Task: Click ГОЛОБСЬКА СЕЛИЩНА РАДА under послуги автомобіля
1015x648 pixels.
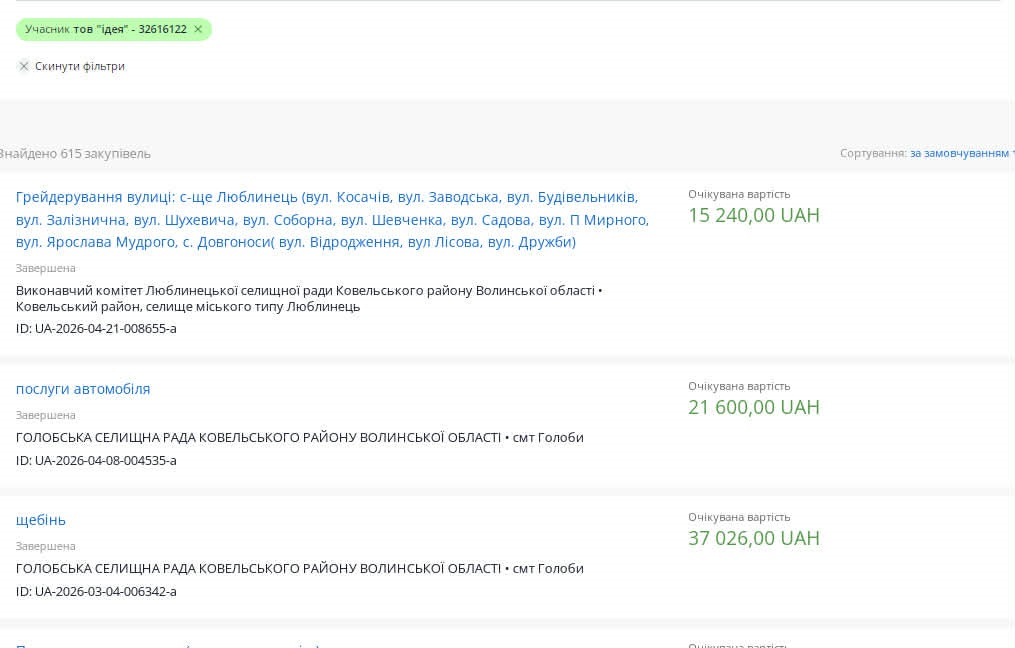Action: click(258, 437)
